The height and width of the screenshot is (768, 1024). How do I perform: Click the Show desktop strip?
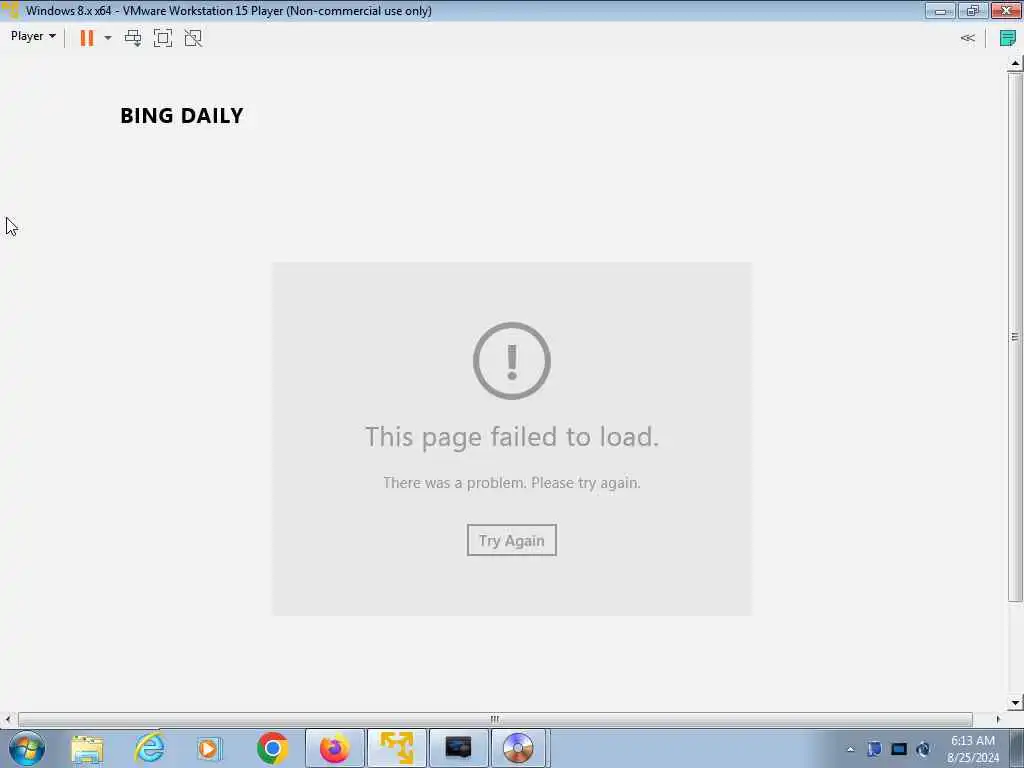pyautogui.click(x=1016, y=748)
